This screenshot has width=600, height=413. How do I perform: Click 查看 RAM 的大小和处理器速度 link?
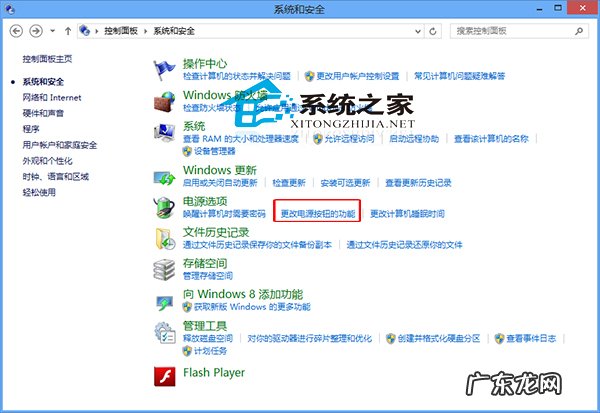click(241, 139)
